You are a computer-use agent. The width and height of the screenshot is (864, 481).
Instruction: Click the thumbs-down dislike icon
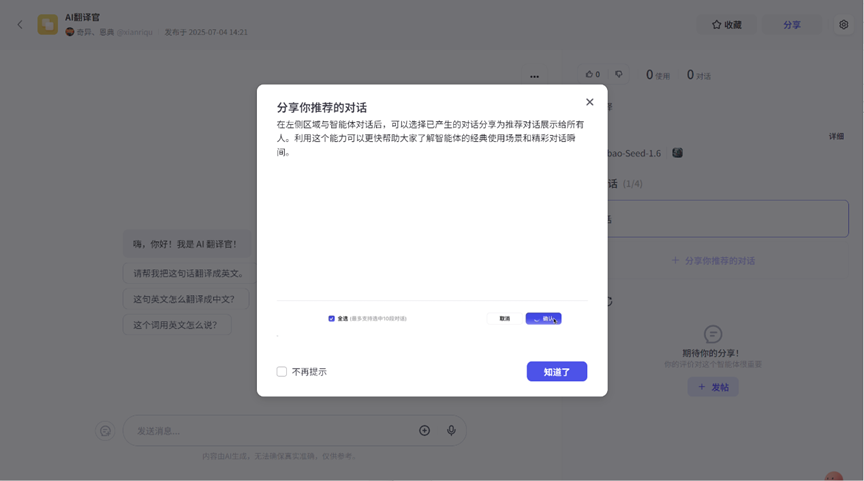point(619,74)
